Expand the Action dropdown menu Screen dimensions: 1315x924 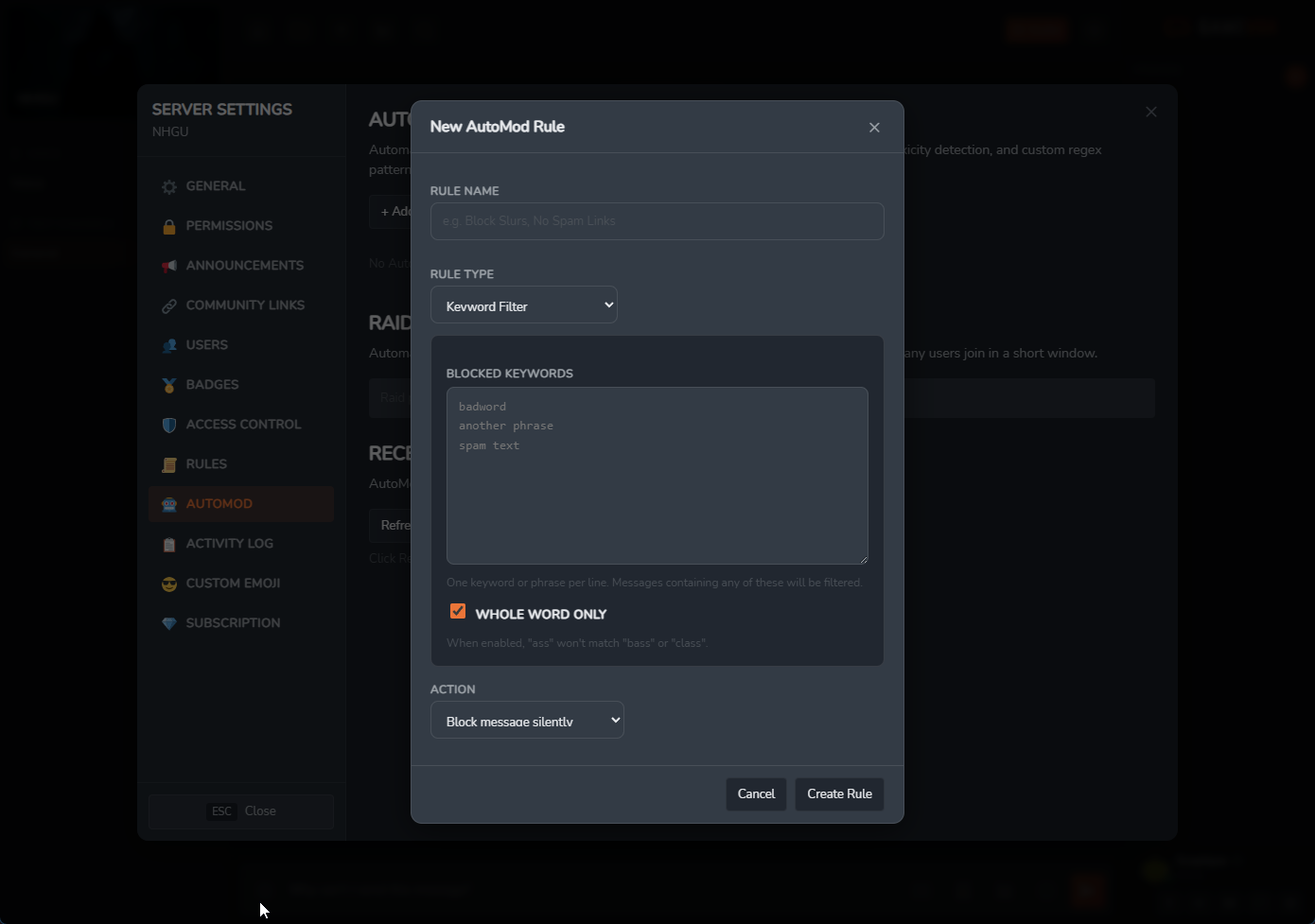527,721
